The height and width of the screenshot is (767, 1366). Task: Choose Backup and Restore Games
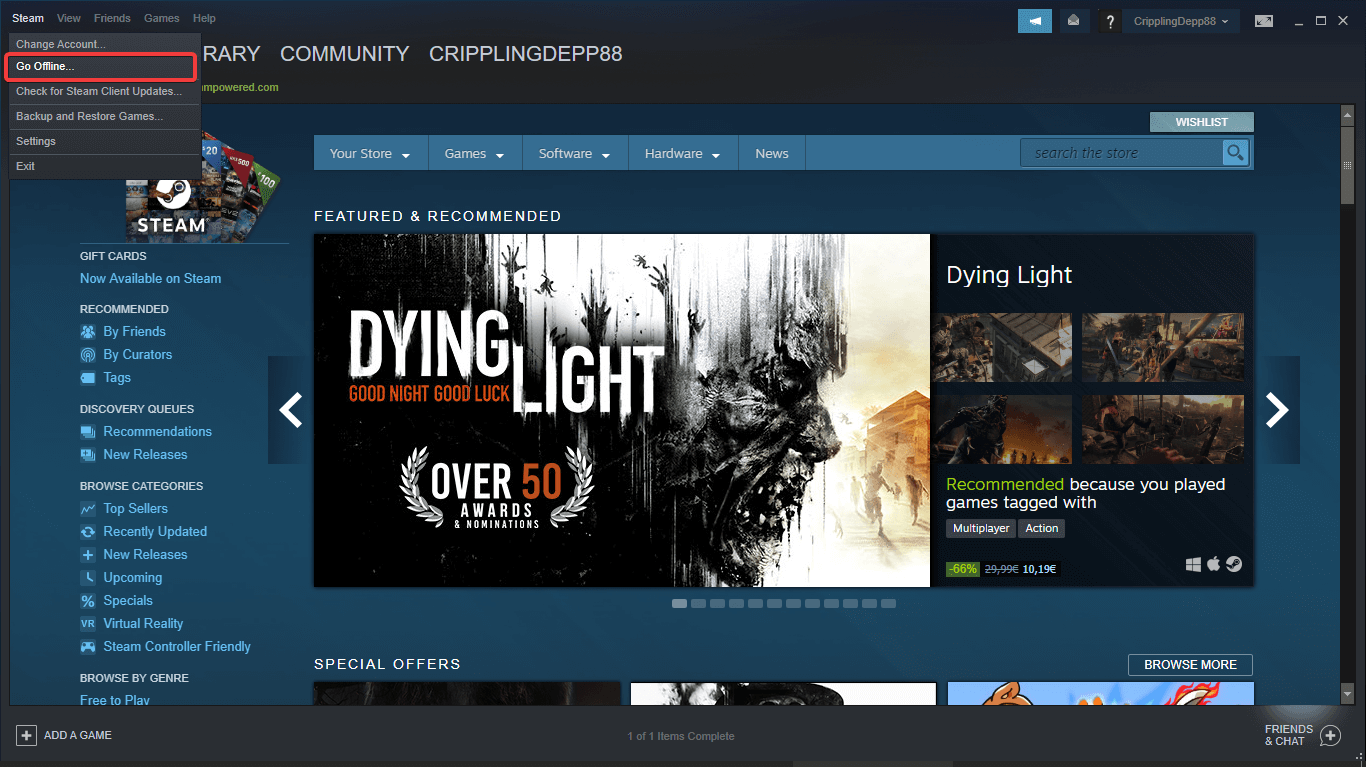click(x=104, y=116)
